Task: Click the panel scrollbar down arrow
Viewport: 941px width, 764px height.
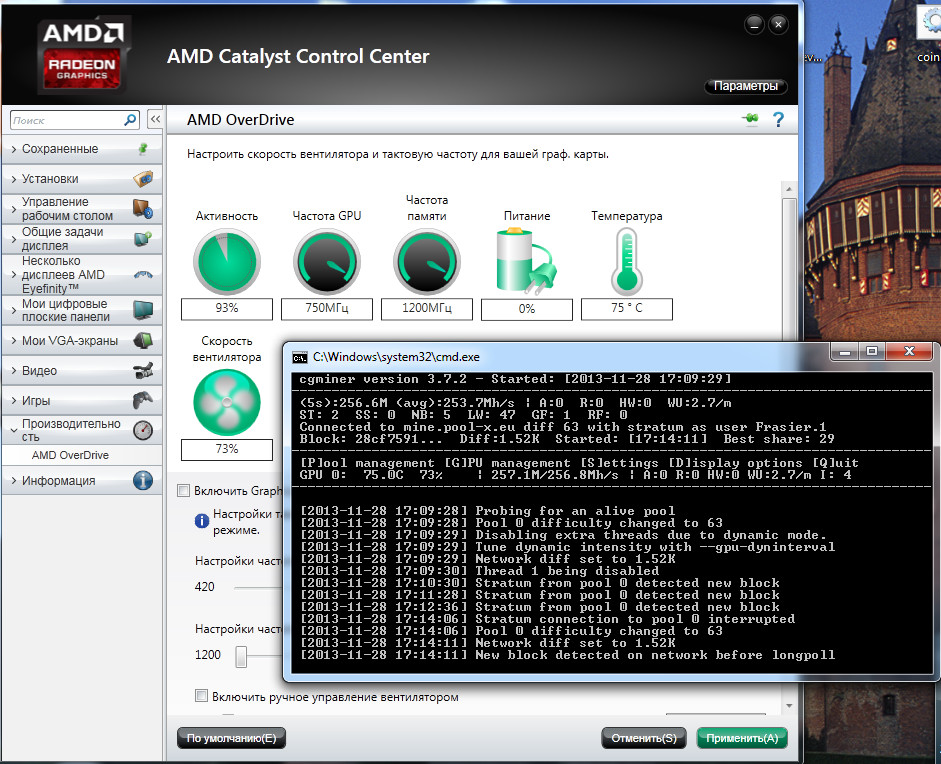Action: 789,706
